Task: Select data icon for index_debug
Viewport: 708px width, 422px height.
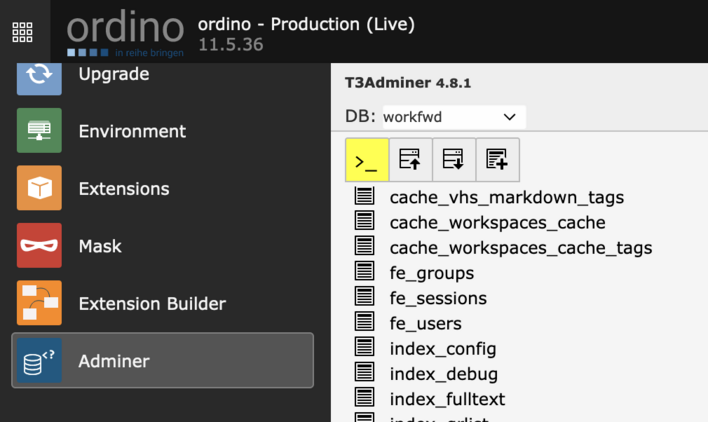Action: (364, 372)
